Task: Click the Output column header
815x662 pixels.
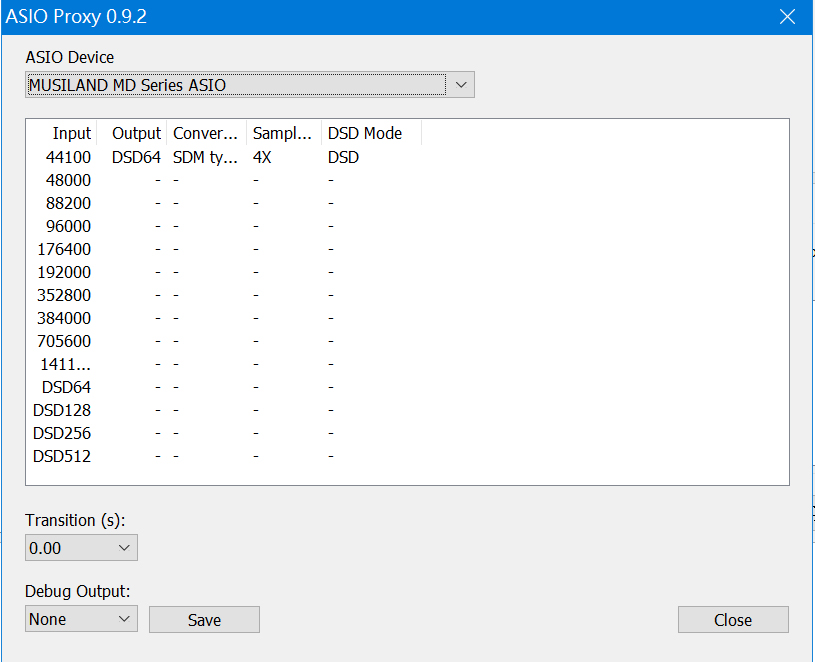Action: pyautogui.click(x=136, y=133)
